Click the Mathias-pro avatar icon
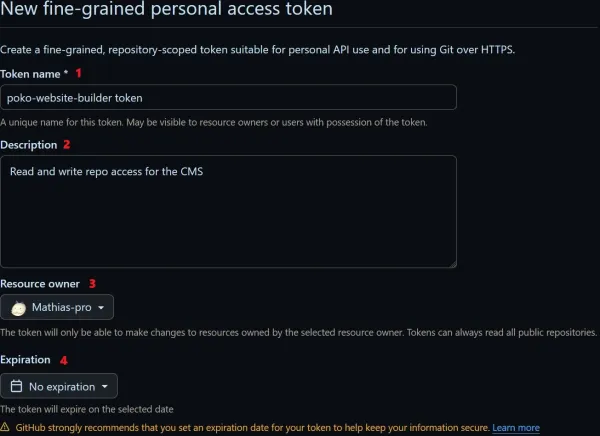Viewport: 600px width, 436px height. (19, 307)
